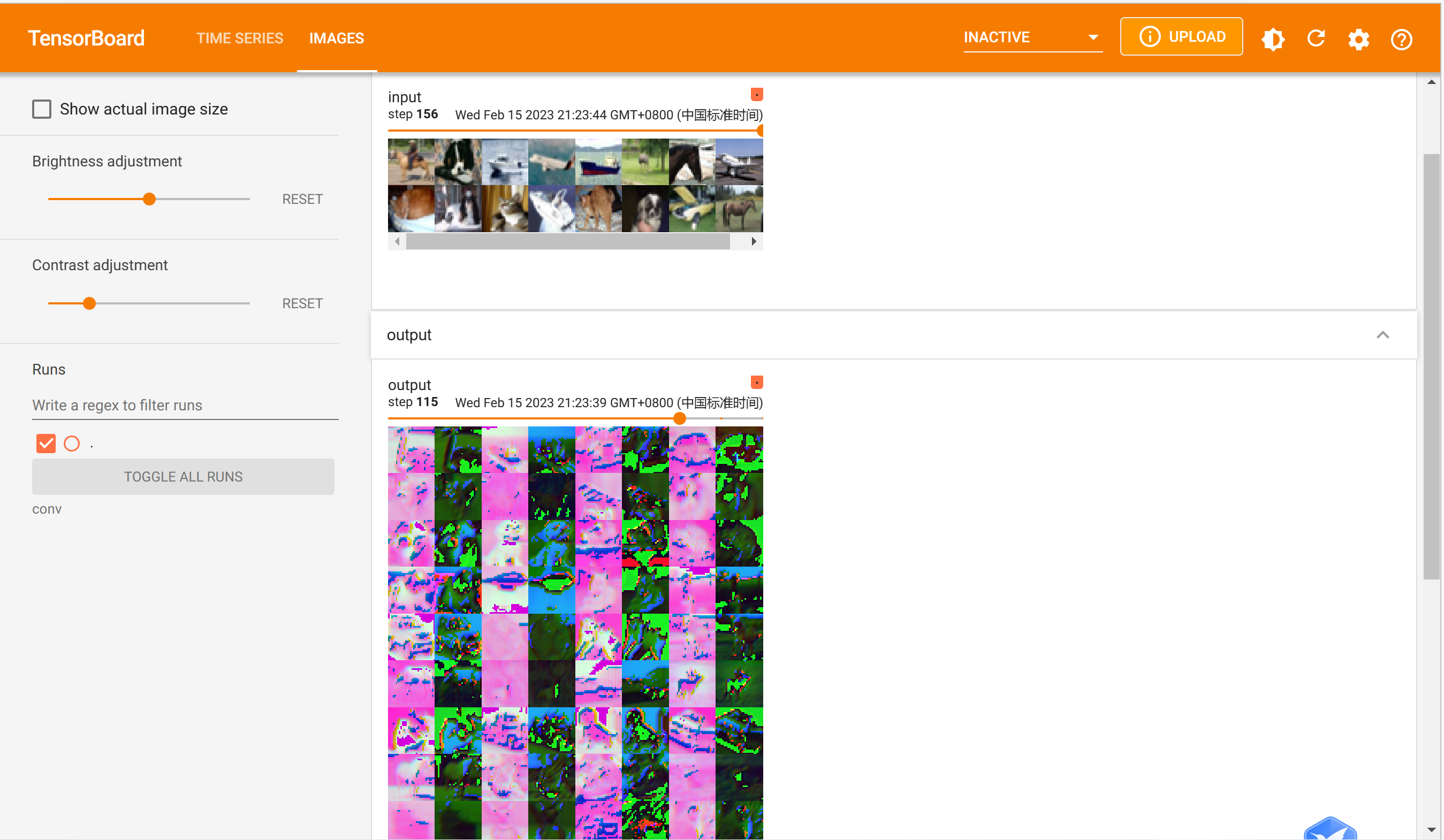1444x840 pixels.
Task: Click the contrast adjustment slider handle
Action: [x=89, y=303]
